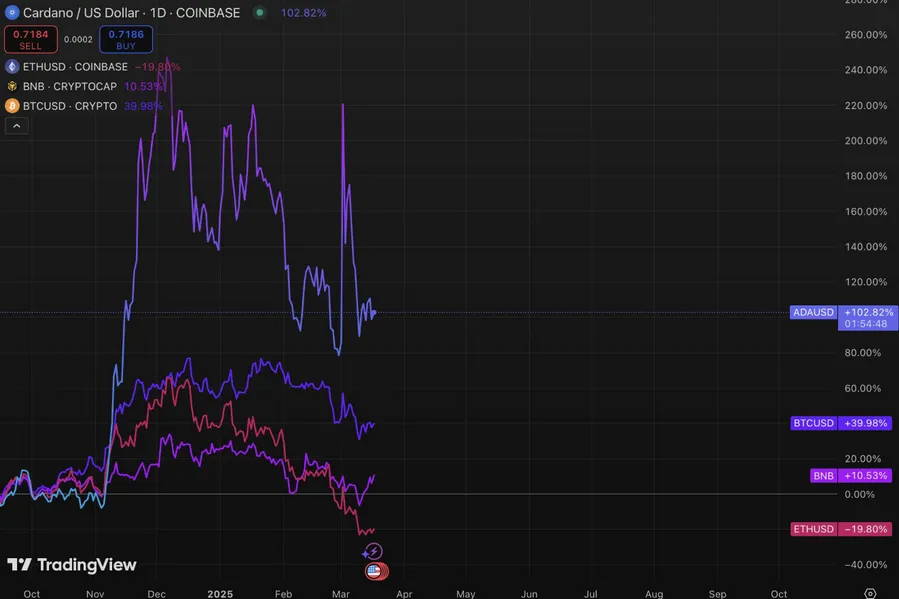Open the chart settings gear icon

click(x=870, y=593)
